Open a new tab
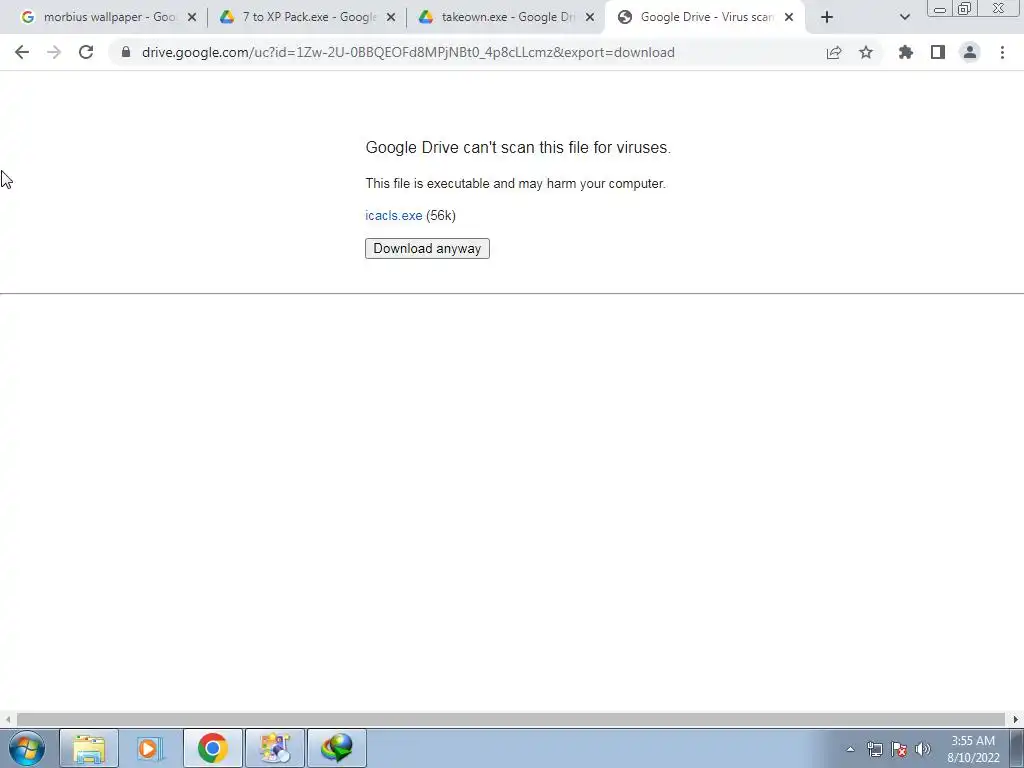1024x768 pixels. tap(827, 18)
